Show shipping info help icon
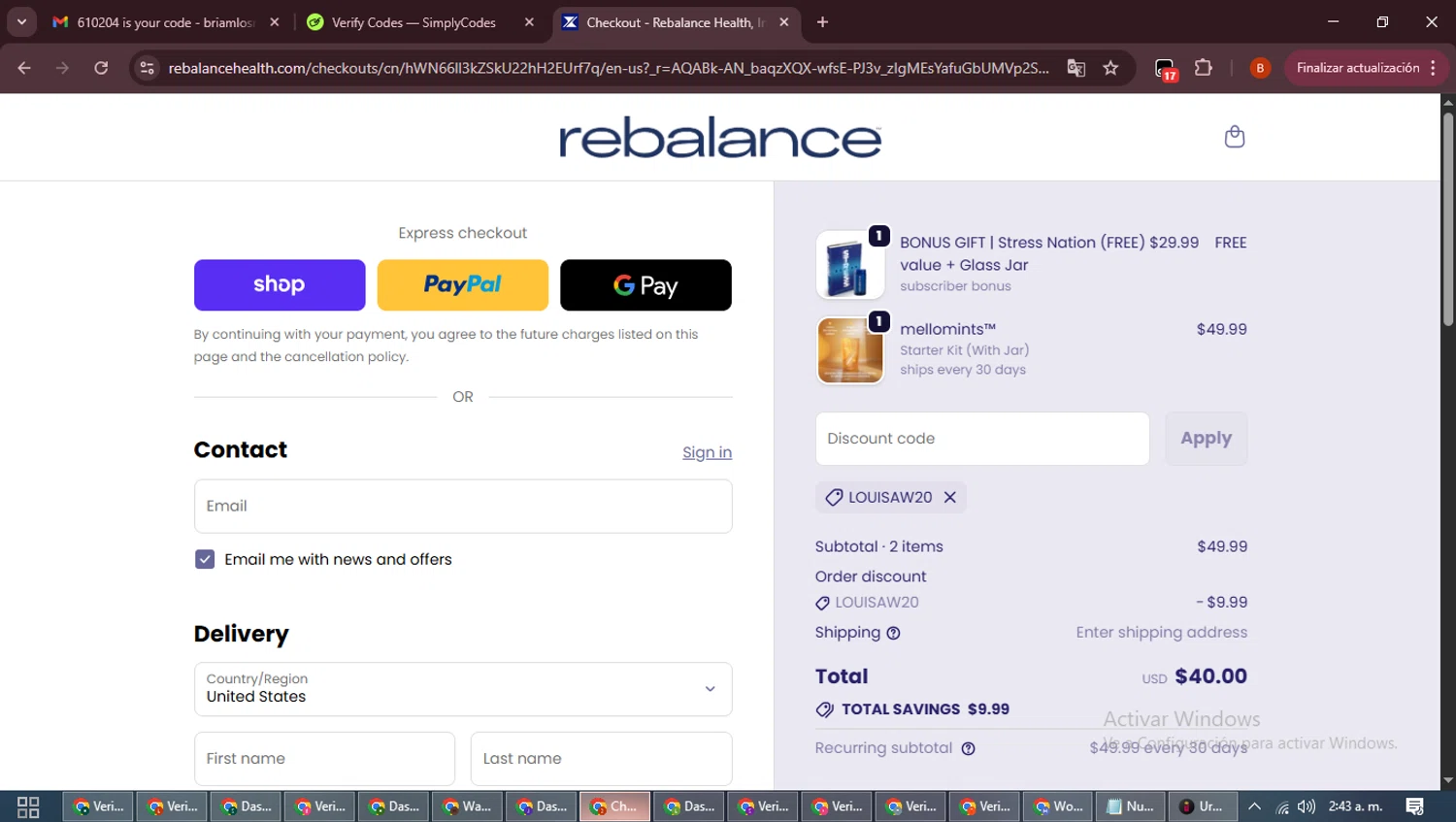Viewport: 1456px width, 822px height. pyautogui.click(x=893, y=633)
